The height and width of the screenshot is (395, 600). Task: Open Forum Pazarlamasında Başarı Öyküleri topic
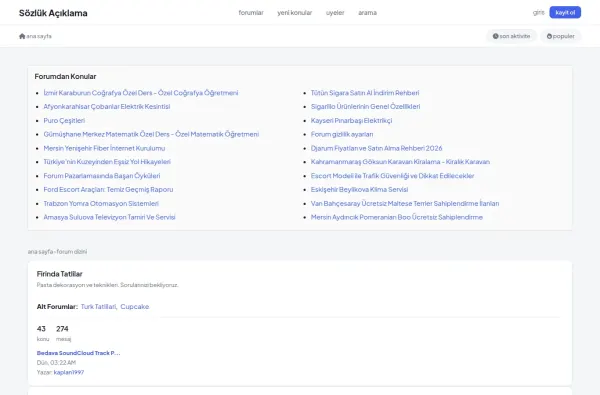tap(102, 176)
